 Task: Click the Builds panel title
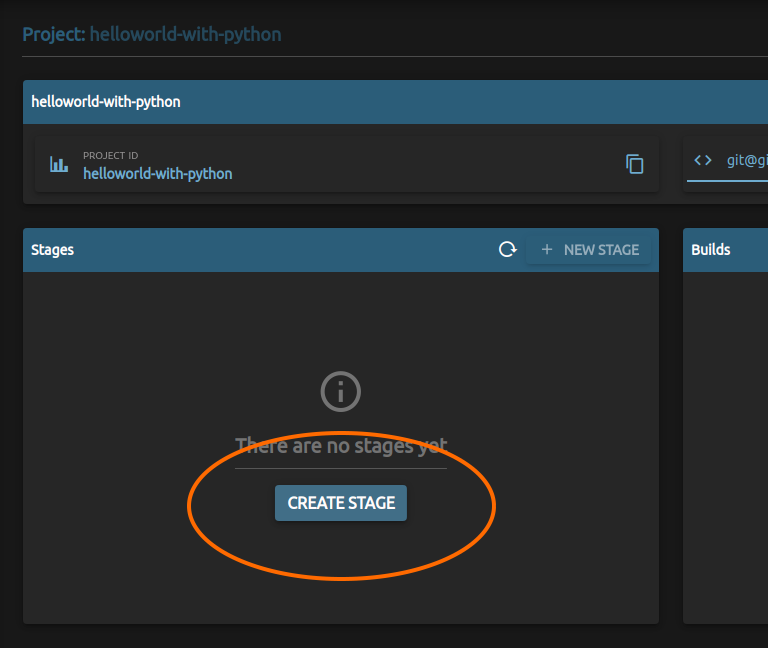point(711,250)
